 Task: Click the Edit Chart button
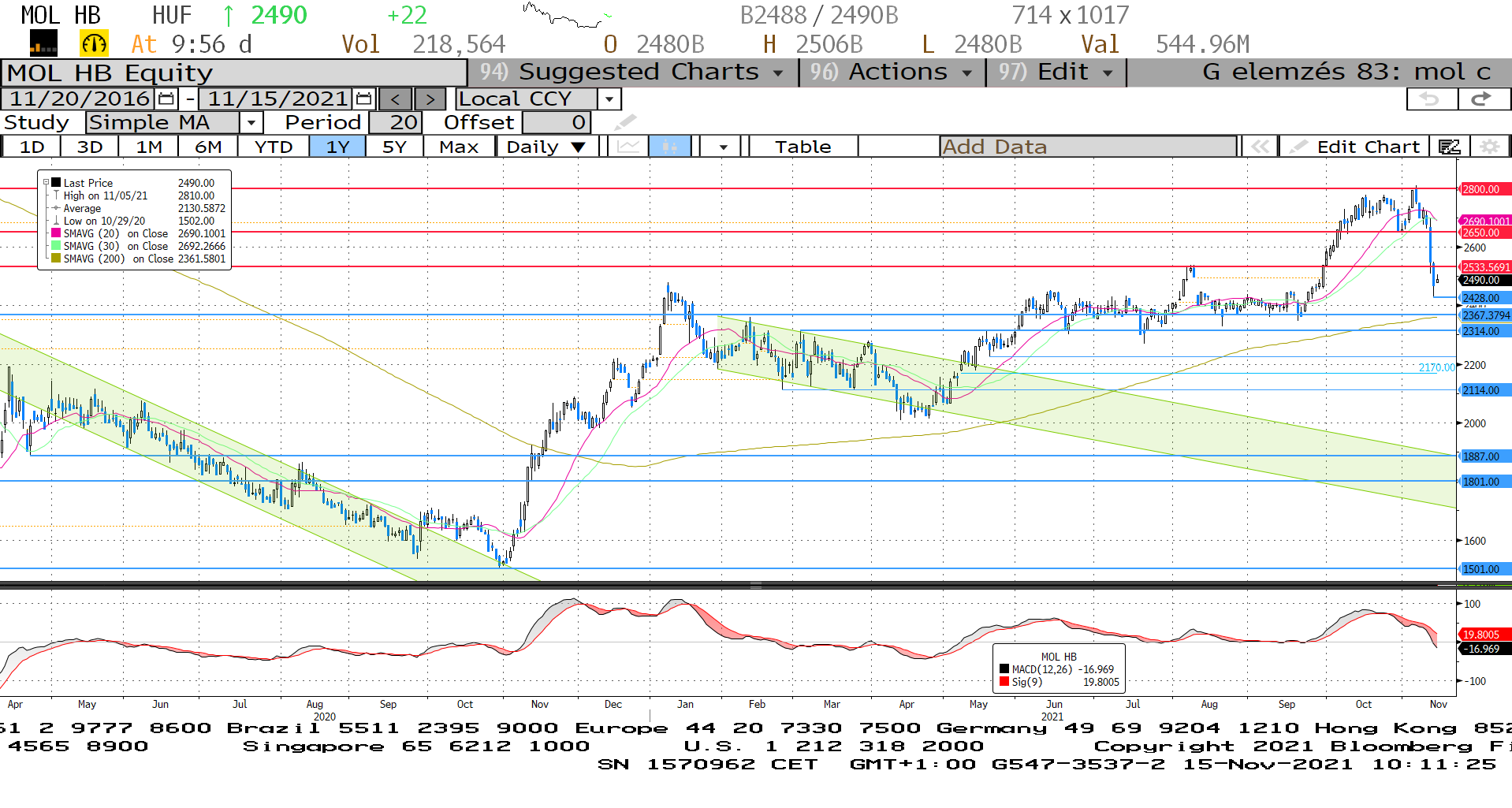tap(1356, 147)
